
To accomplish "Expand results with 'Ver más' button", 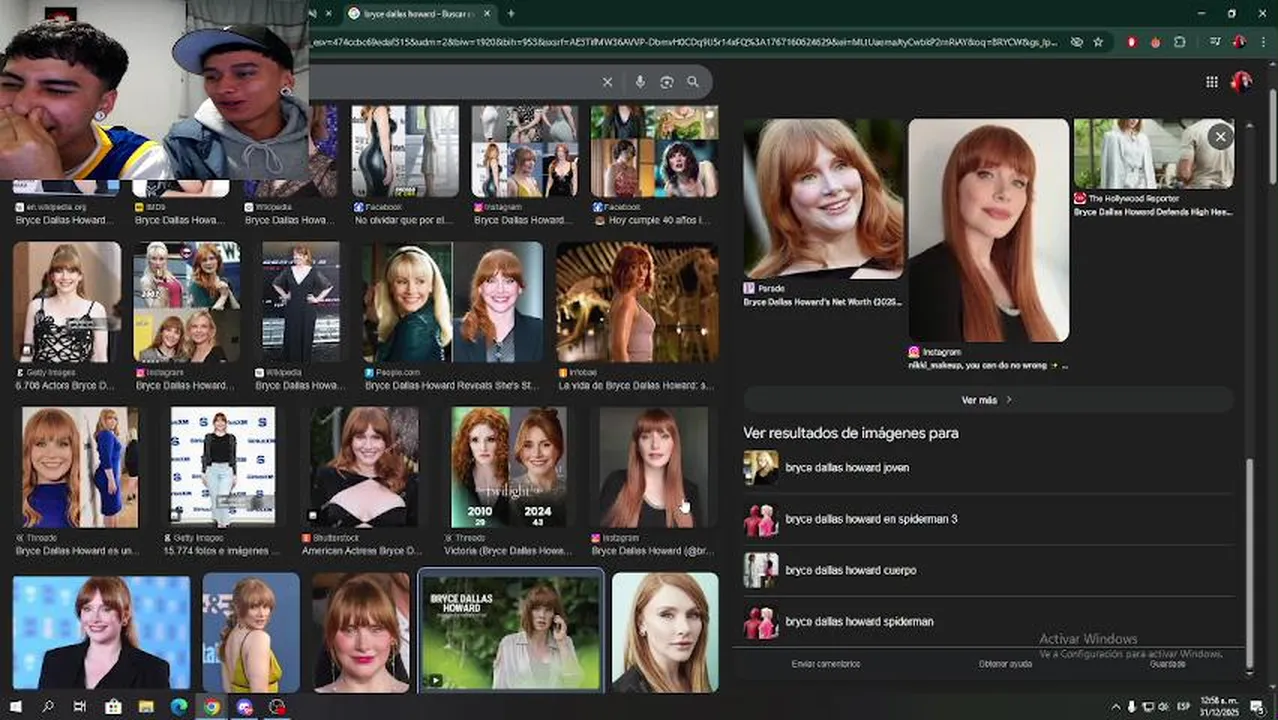I will (x=987, y=400).
